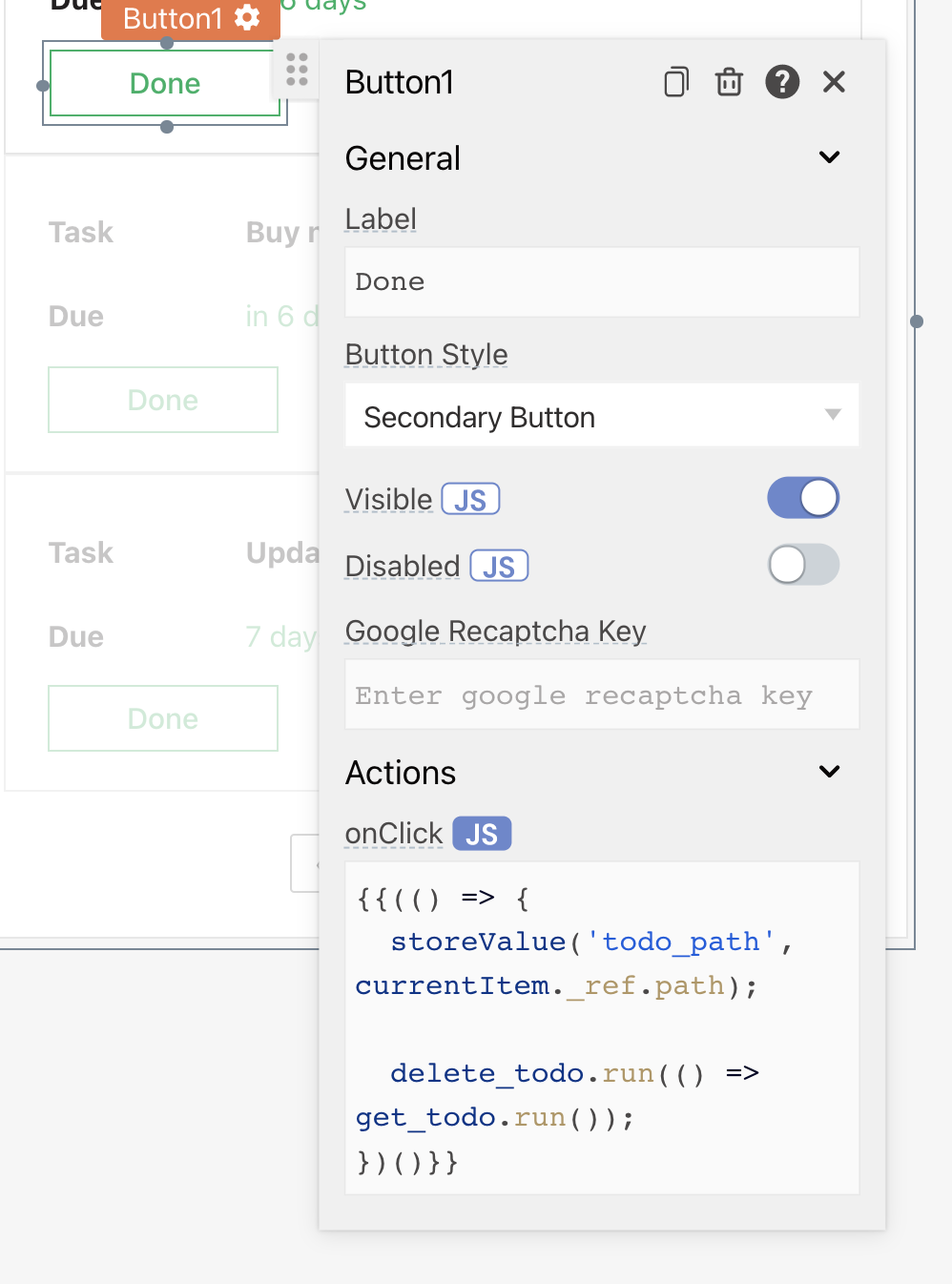Open the Button Style dropdown
This screenshot has width=952, height=1284.
pos(602,415)
